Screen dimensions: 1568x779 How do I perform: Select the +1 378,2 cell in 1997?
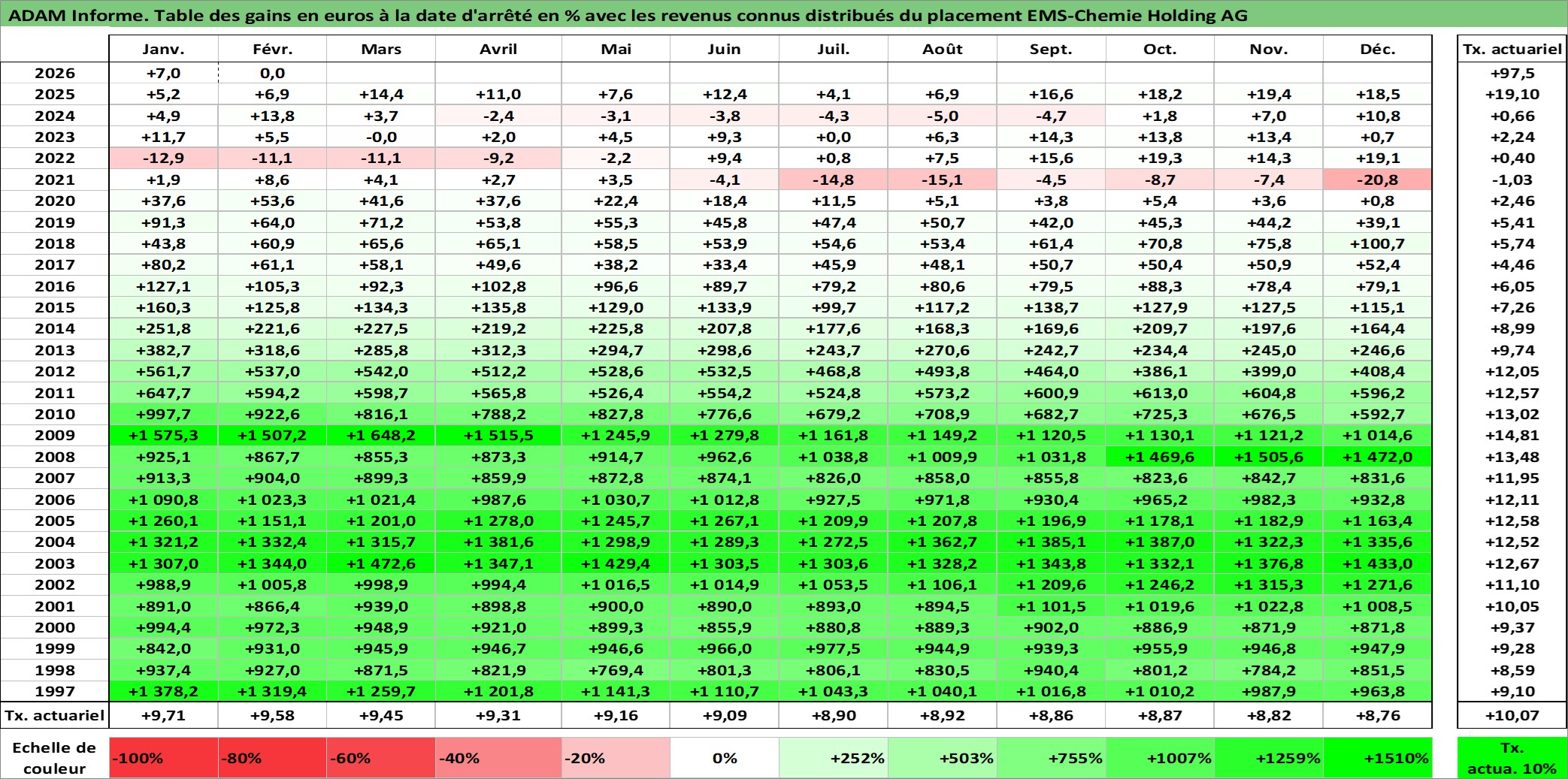point(164,691)
